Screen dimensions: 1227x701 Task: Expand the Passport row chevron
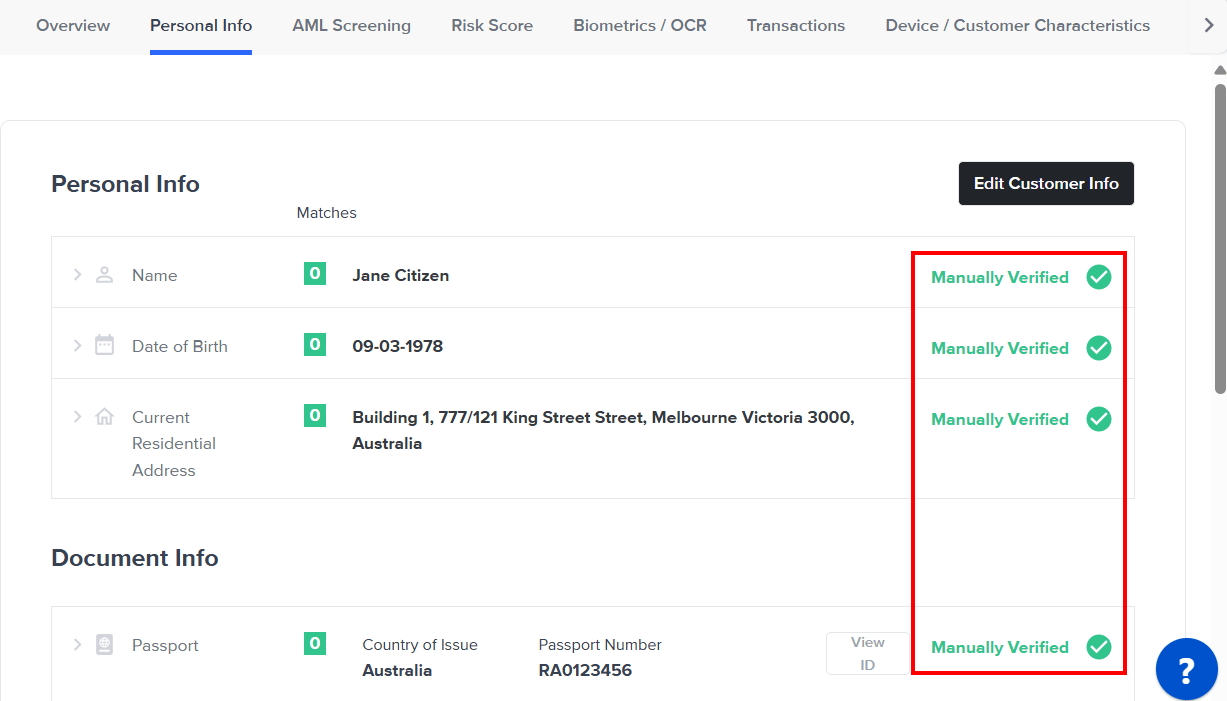pyautogui.click(x=77, y=645)
